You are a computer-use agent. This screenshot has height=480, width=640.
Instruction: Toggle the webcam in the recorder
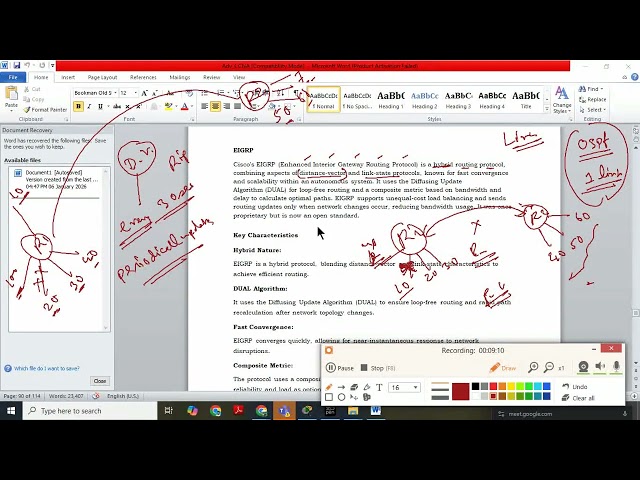coord(584,367)
